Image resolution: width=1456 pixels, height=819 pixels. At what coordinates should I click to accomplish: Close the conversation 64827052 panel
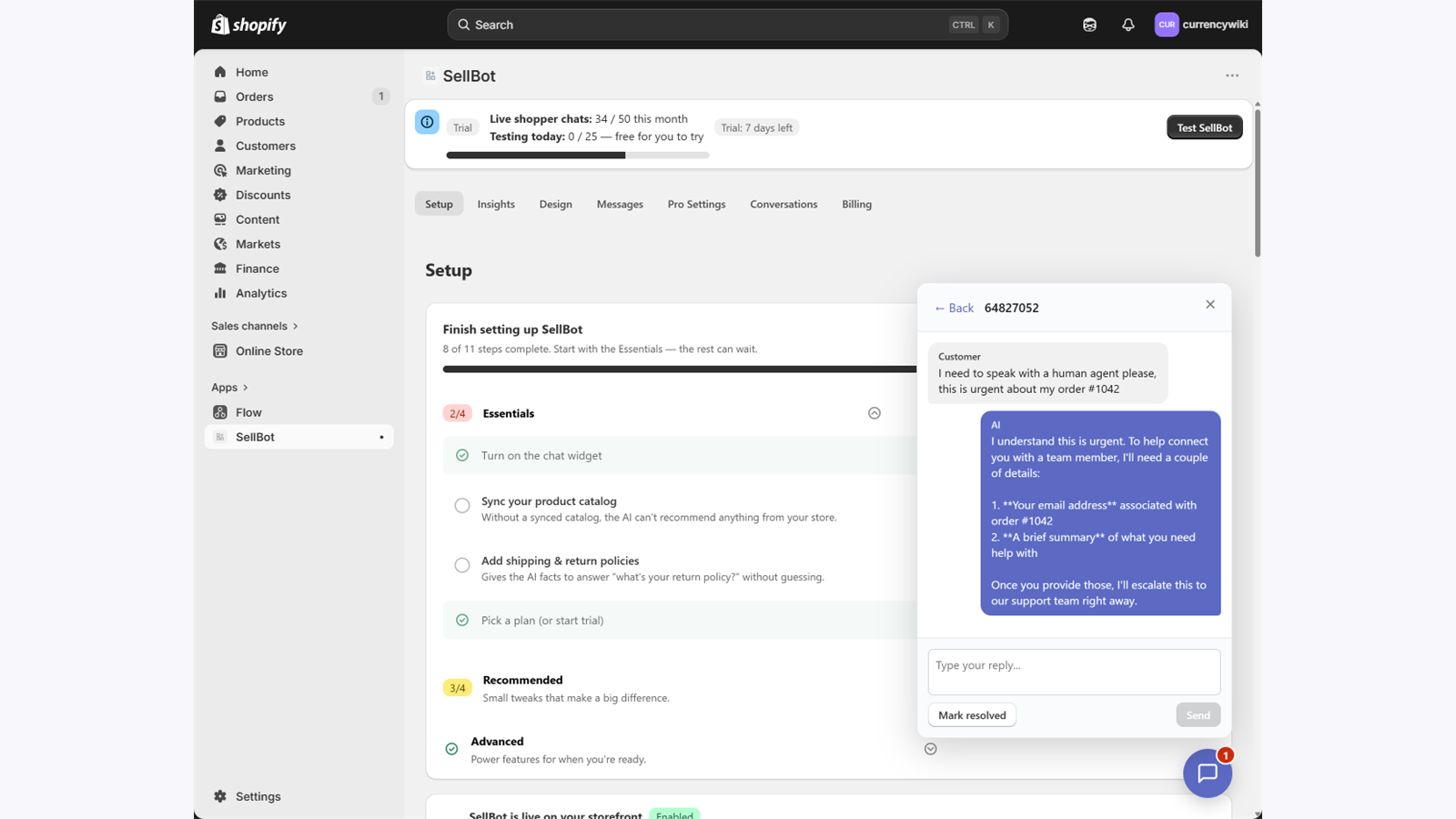coord(1210,305)
